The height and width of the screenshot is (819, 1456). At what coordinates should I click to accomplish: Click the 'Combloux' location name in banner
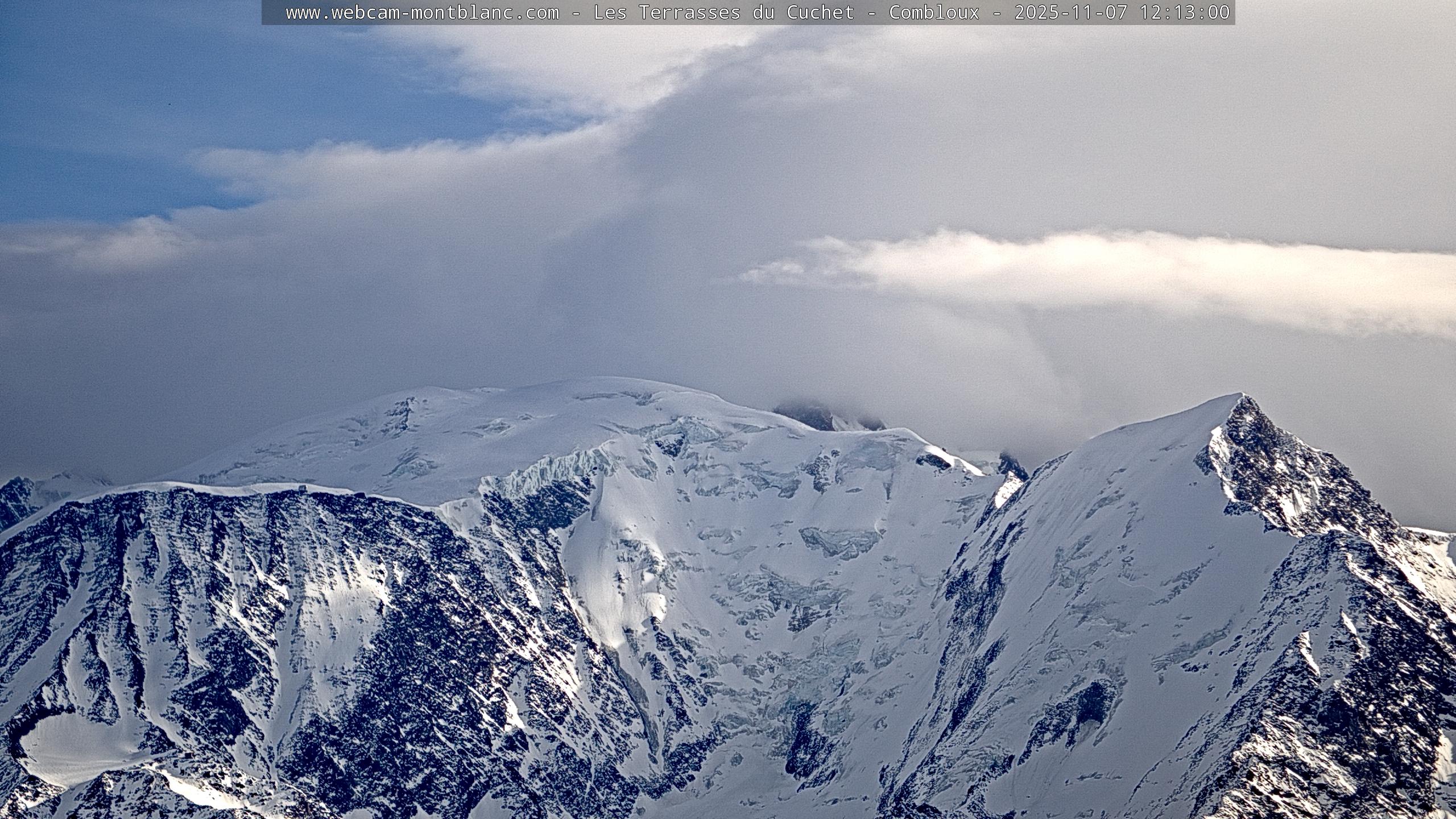tap(934, 13)
